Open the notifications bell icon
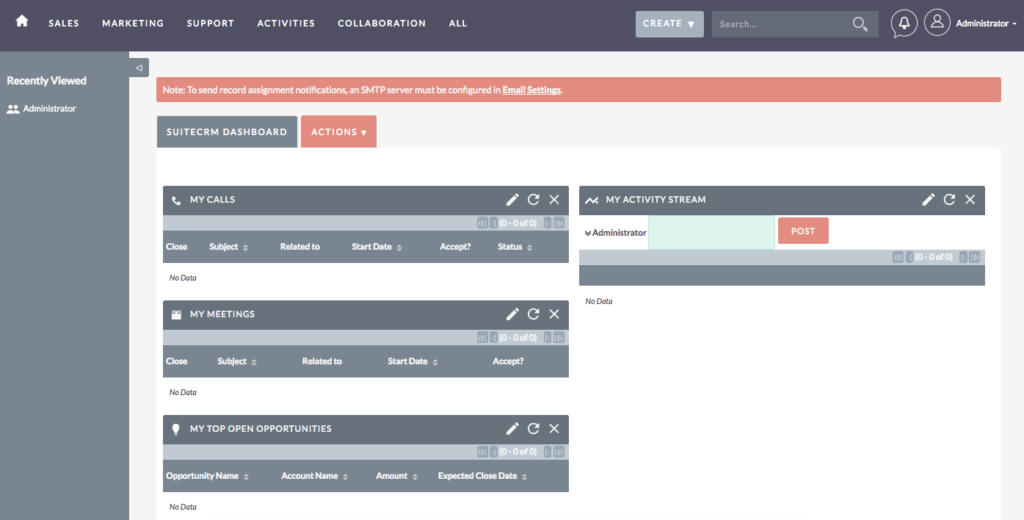This screenshot has height=520, width=1024. coord(904,23)
